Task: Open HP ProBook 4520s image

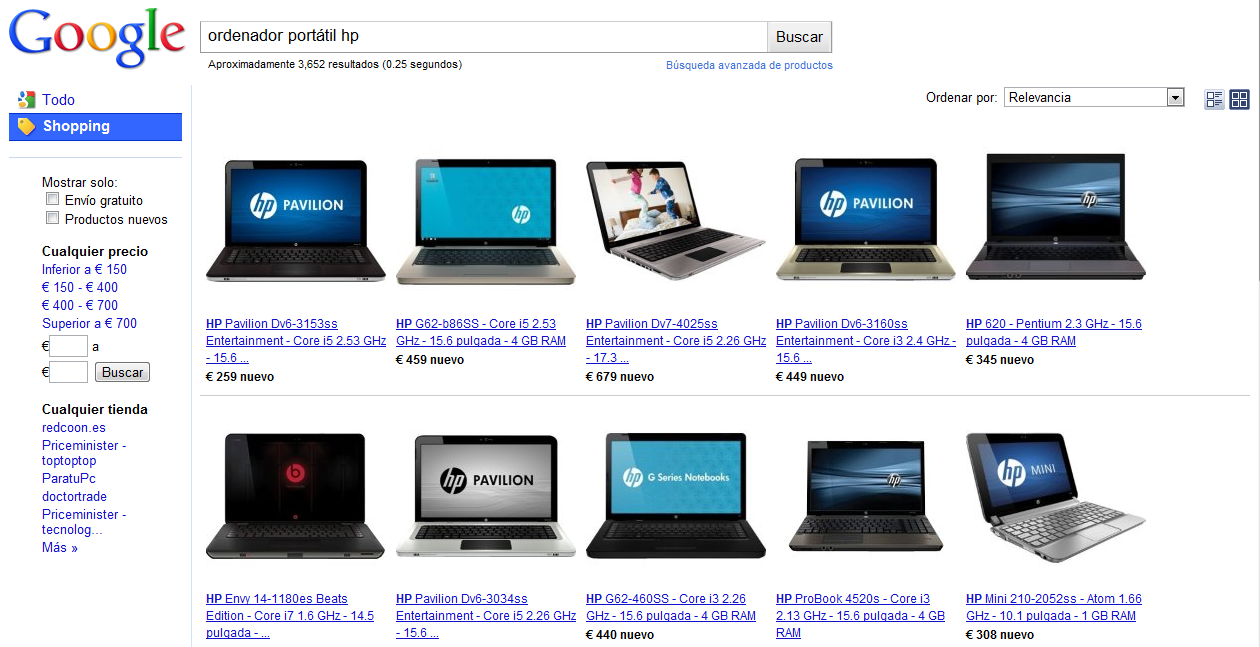Action: click(866, 495)
